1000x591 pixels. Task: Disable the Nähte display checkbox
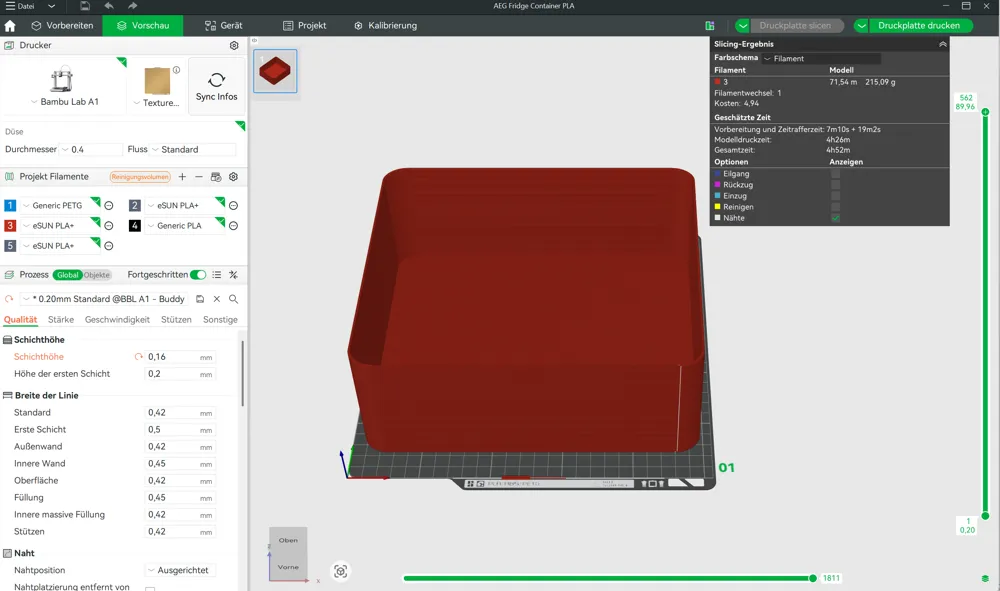point(835,218)
